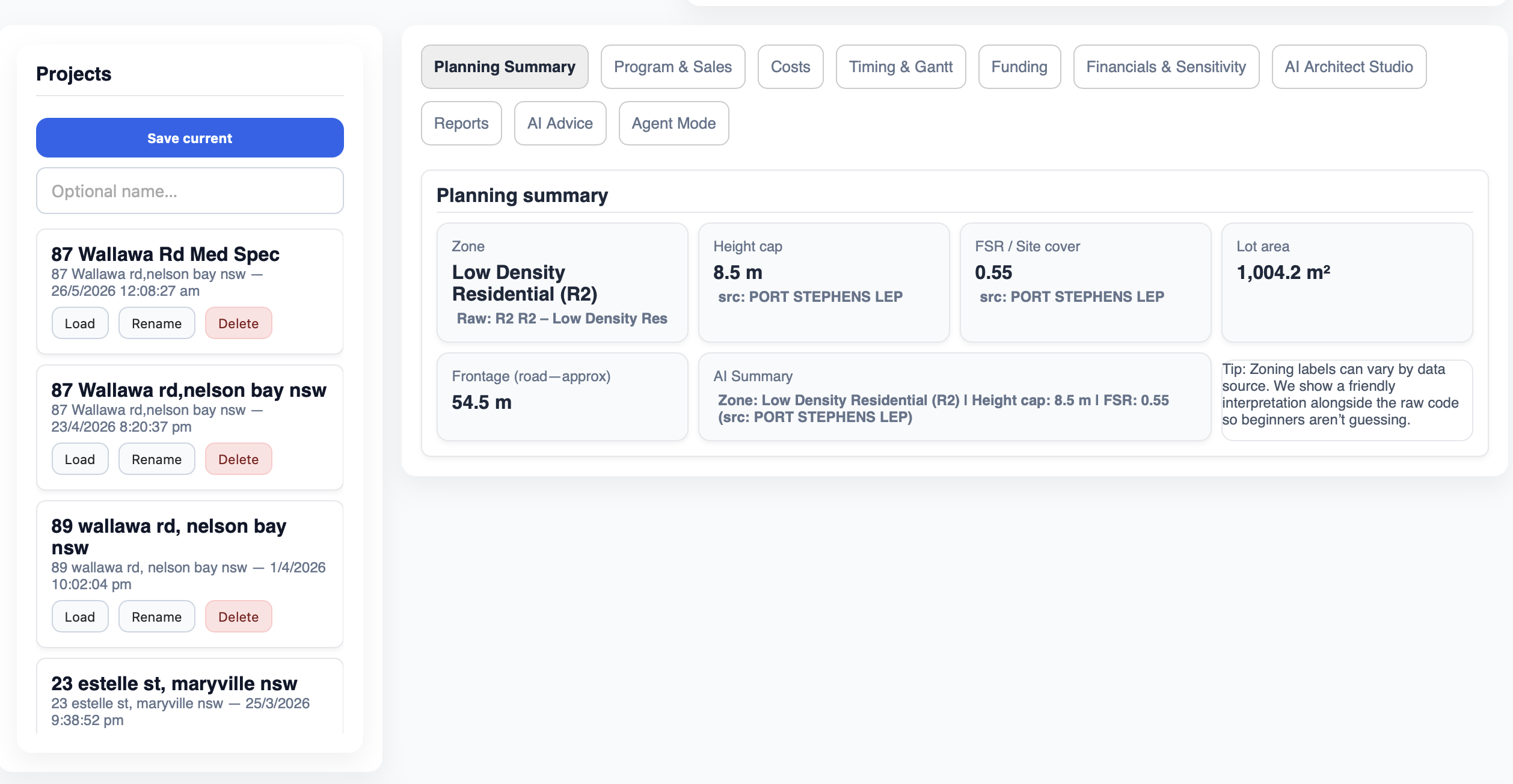Rename project saved 23/4/2026 8:20:37 pm

(157, 459)
